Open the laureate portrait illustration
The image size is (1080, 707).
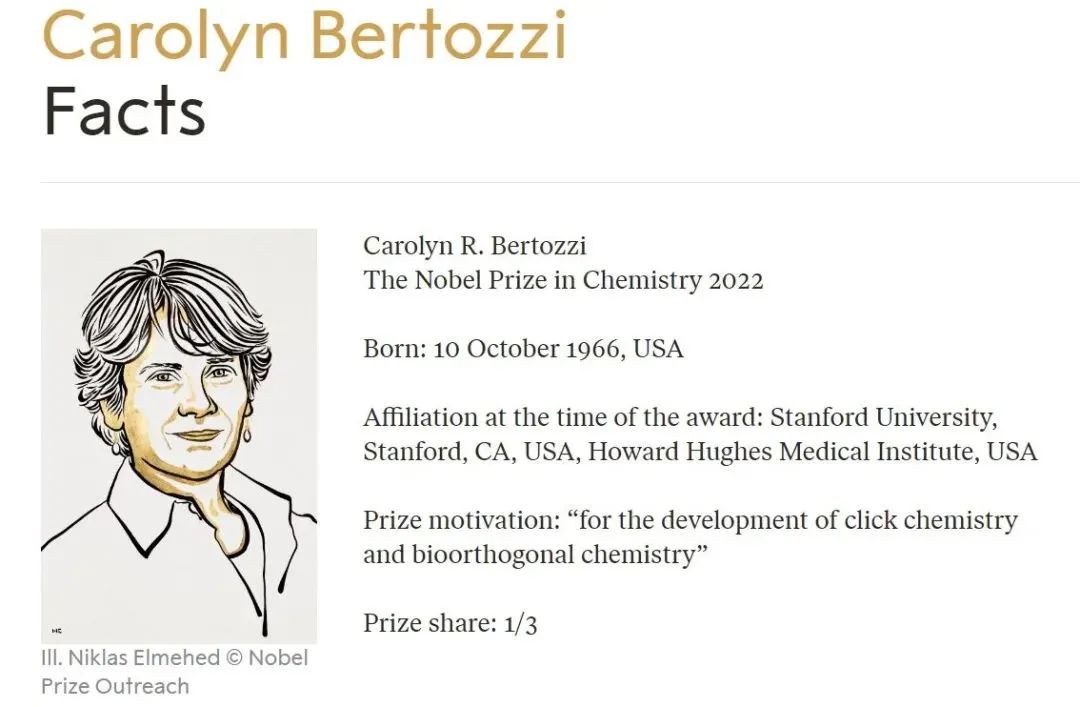click(x=179, y=436)
